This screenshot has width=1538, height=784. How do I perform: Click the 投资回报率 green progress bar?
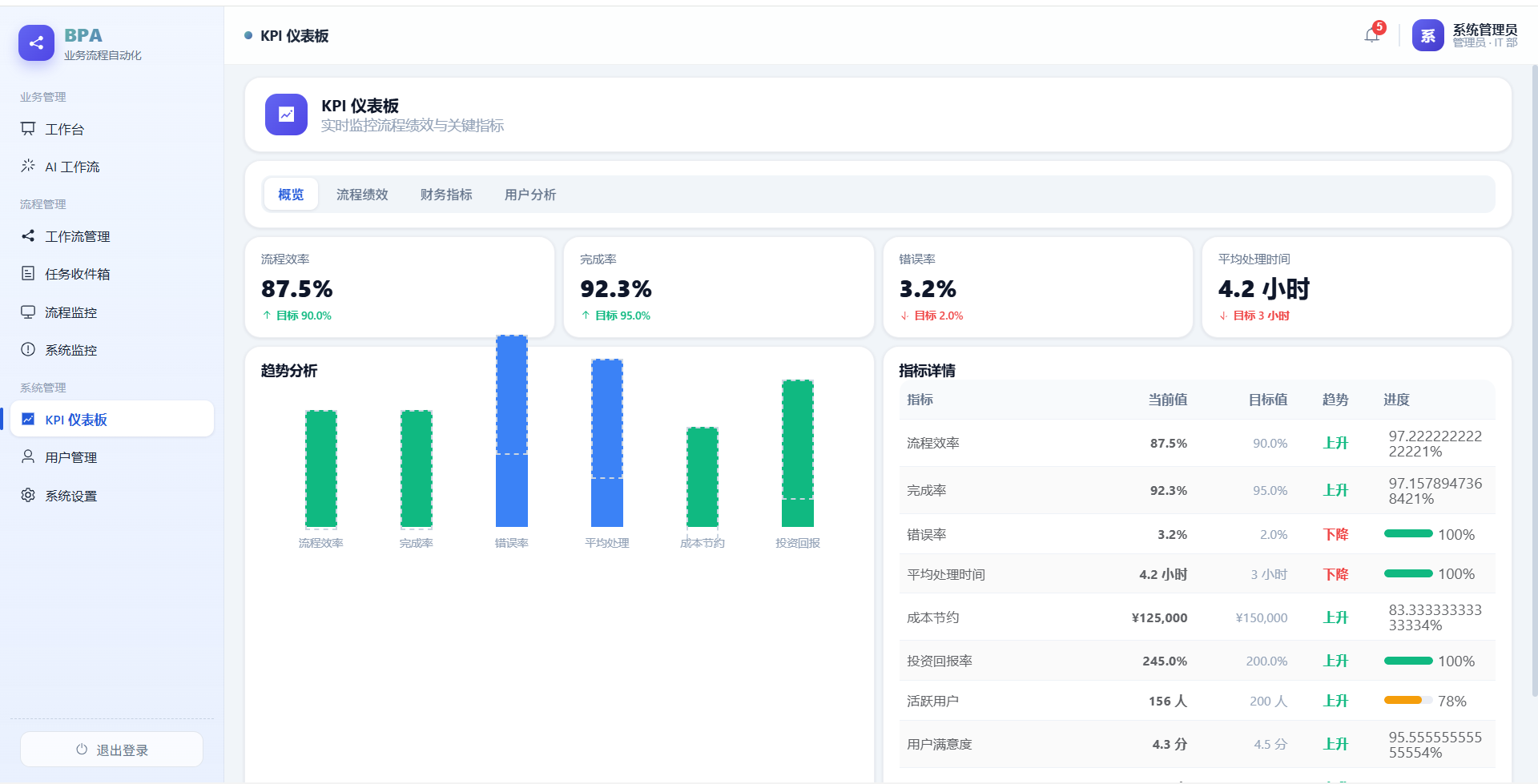tap(1408, 661)
